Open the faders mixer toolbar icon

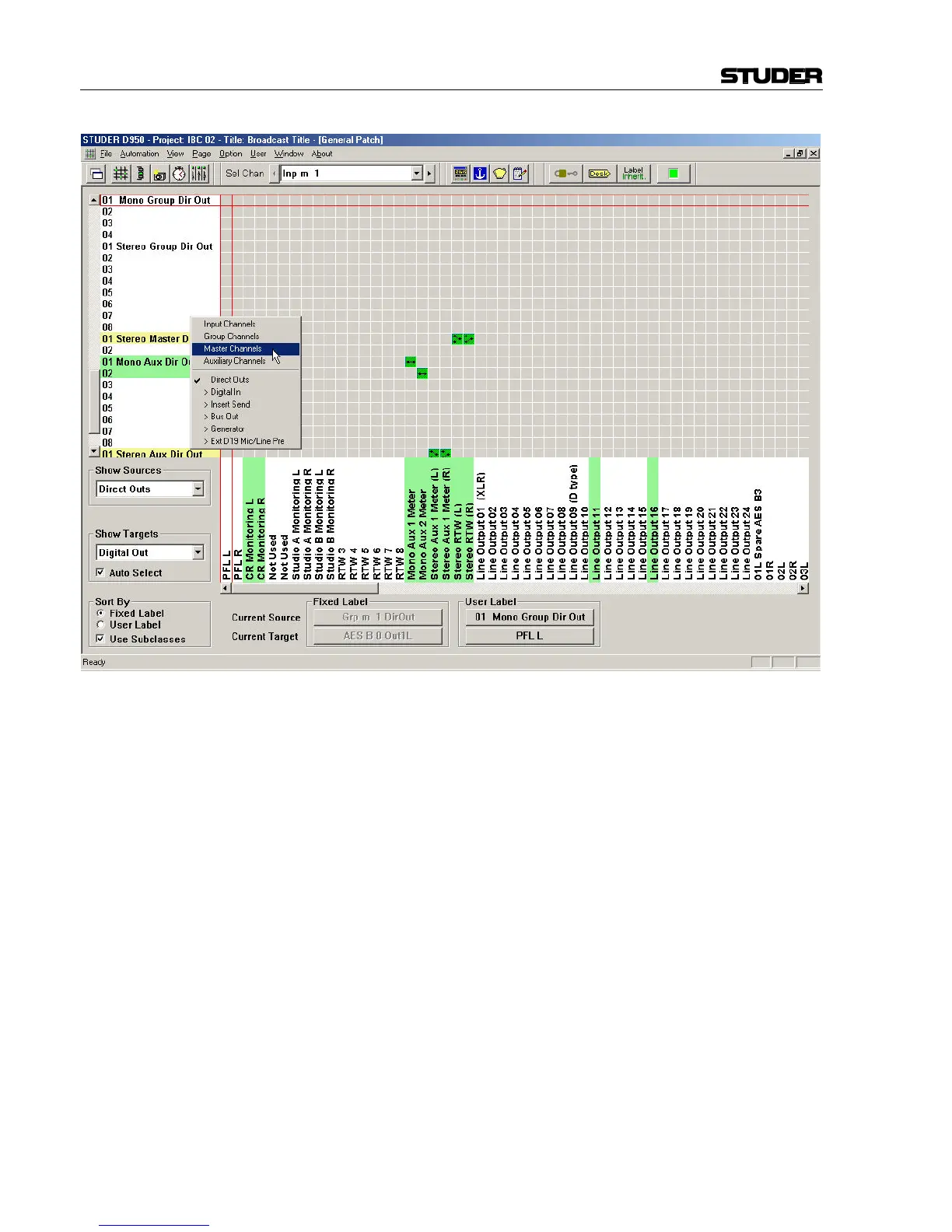[199, 174]
